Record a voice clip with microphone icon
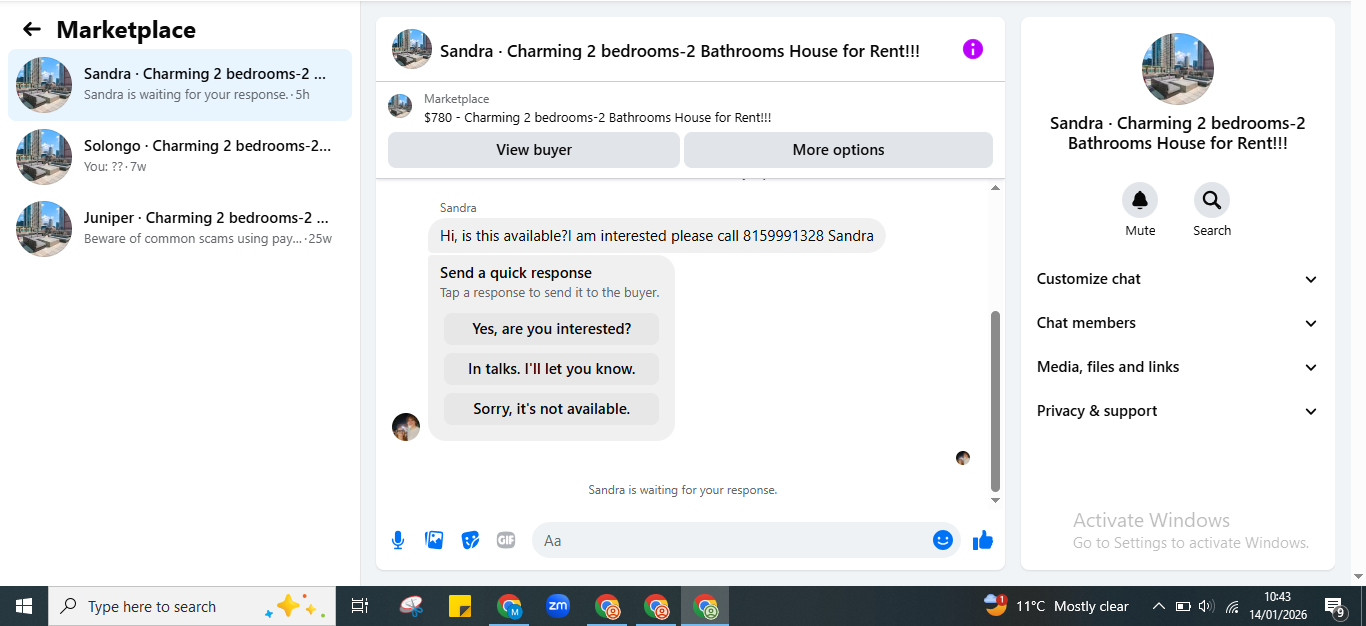Image resolution: width=1366 pixels, height=626 pixels. tap(398, 540)
